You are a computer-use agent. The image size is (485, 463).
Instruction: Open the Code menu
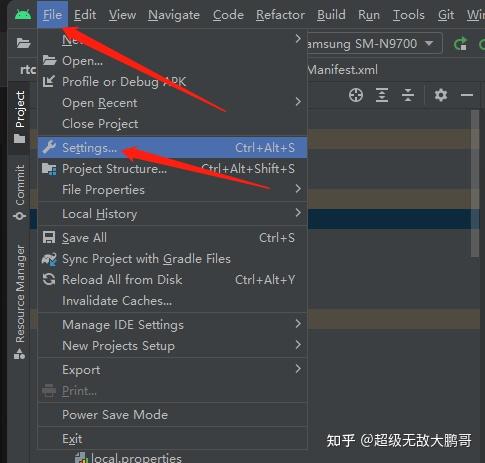pyautogui.click(x=228, y=15)
